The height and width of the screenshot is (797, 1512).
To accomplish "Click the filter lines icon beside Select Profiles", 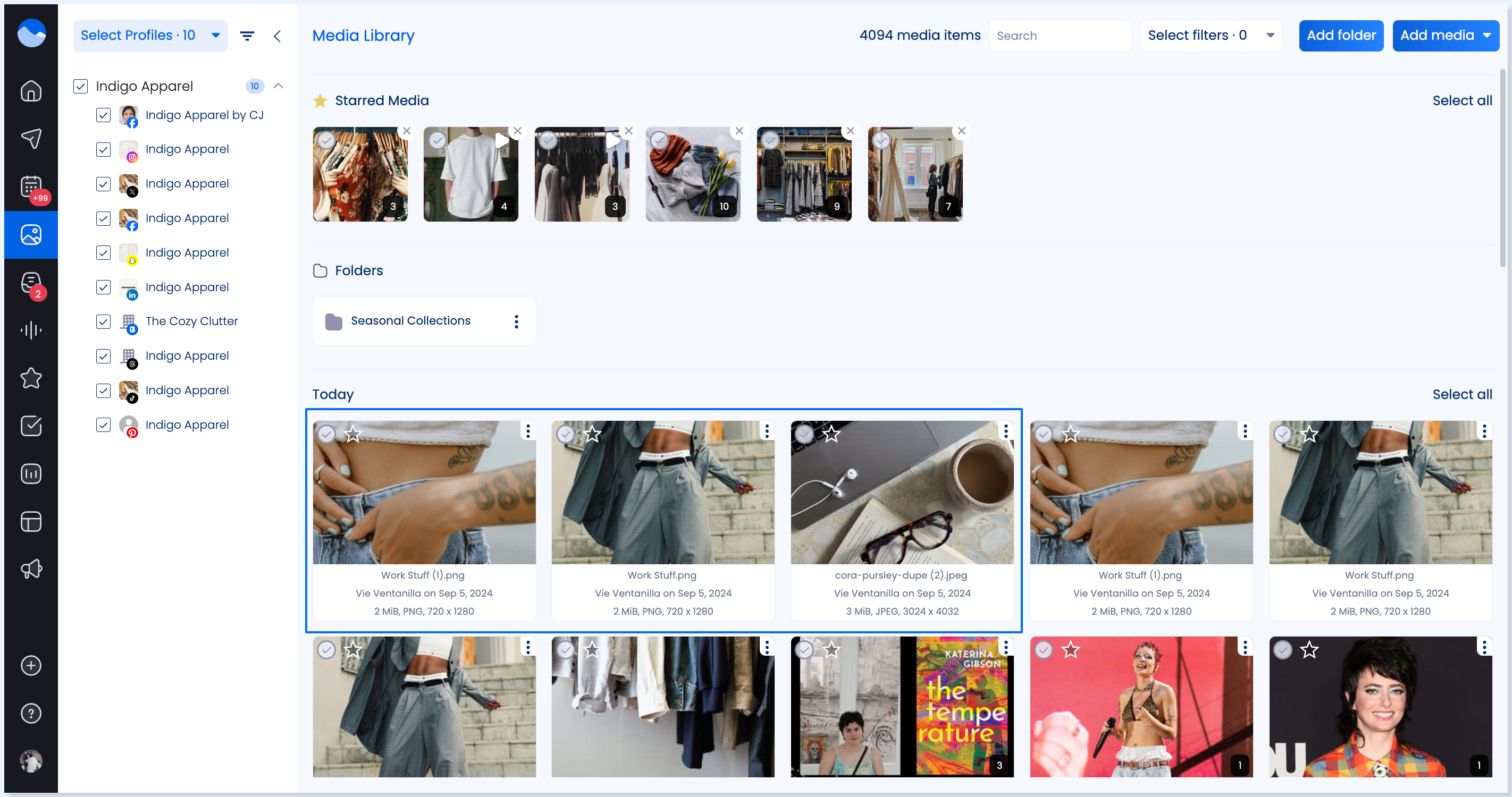I will click(247, 36).
